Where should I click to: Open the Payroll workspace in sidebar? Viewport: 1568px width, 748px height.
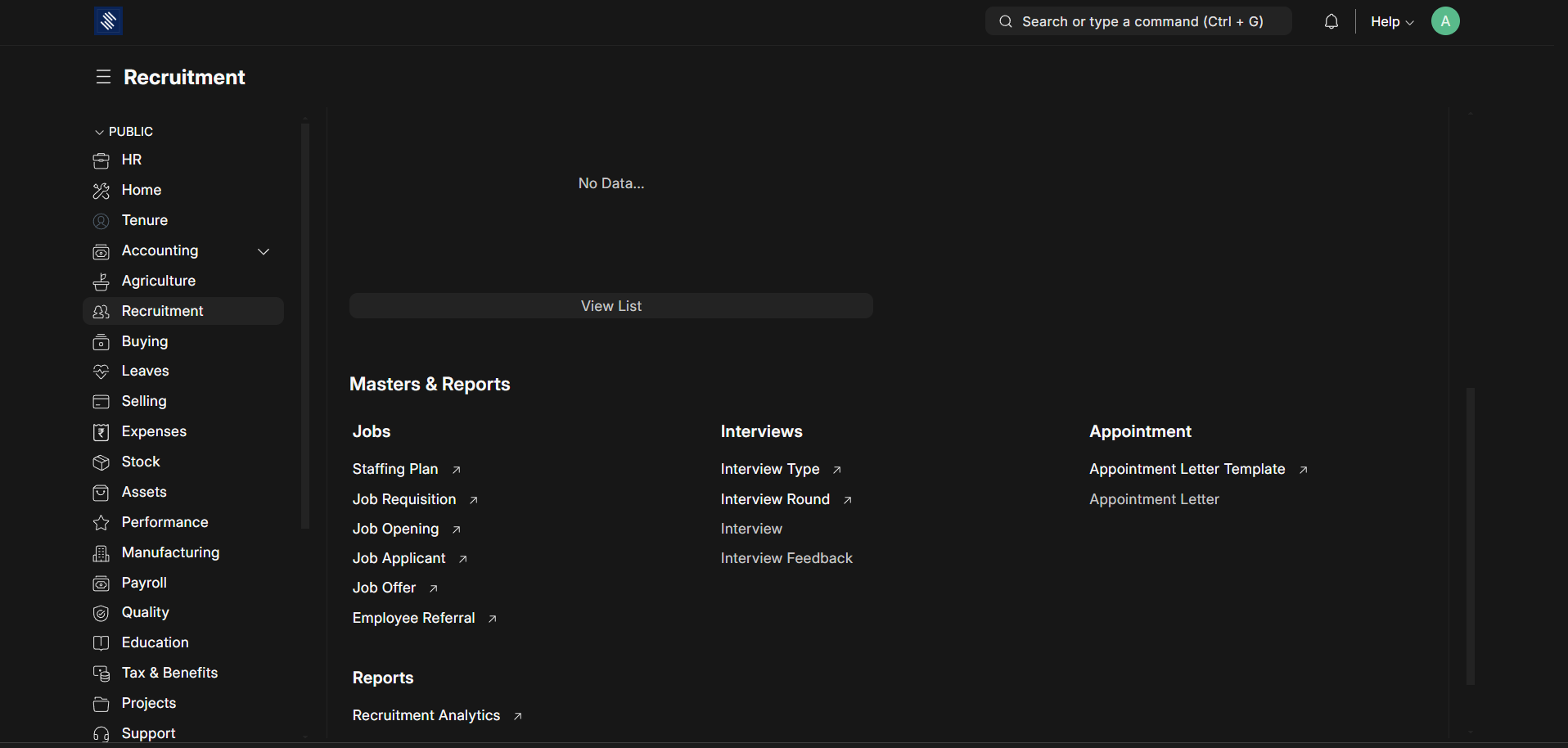click(144, 583)
